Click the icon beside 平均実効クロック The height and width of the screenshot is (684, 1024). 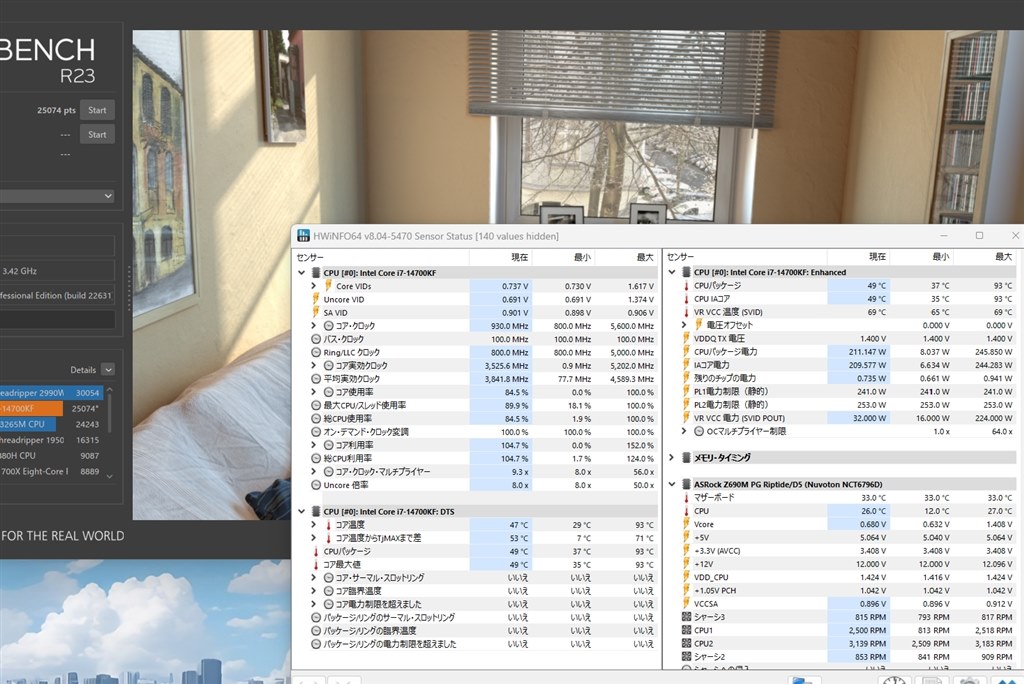click(316, 379)
